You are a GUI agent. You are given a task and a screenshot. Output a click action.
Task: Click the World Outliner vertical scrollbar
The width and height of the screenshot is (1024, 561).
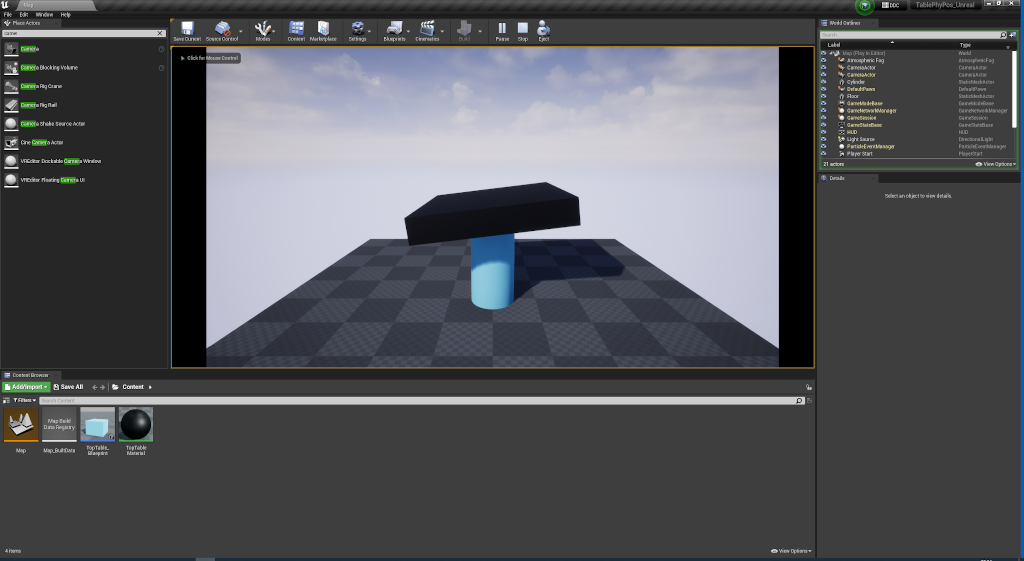(x=1014, y=88)
